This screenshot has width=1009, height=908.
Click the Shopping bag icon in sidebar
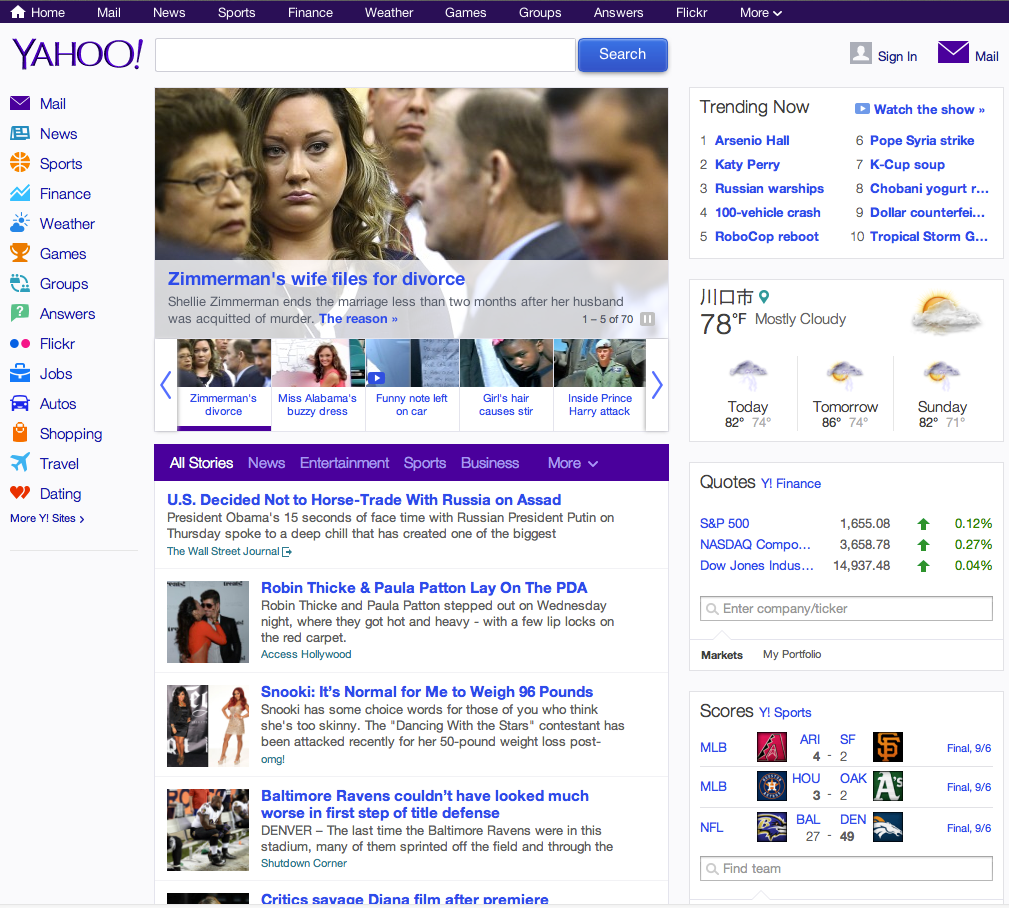pyautogui.click(x=20, y=432)
